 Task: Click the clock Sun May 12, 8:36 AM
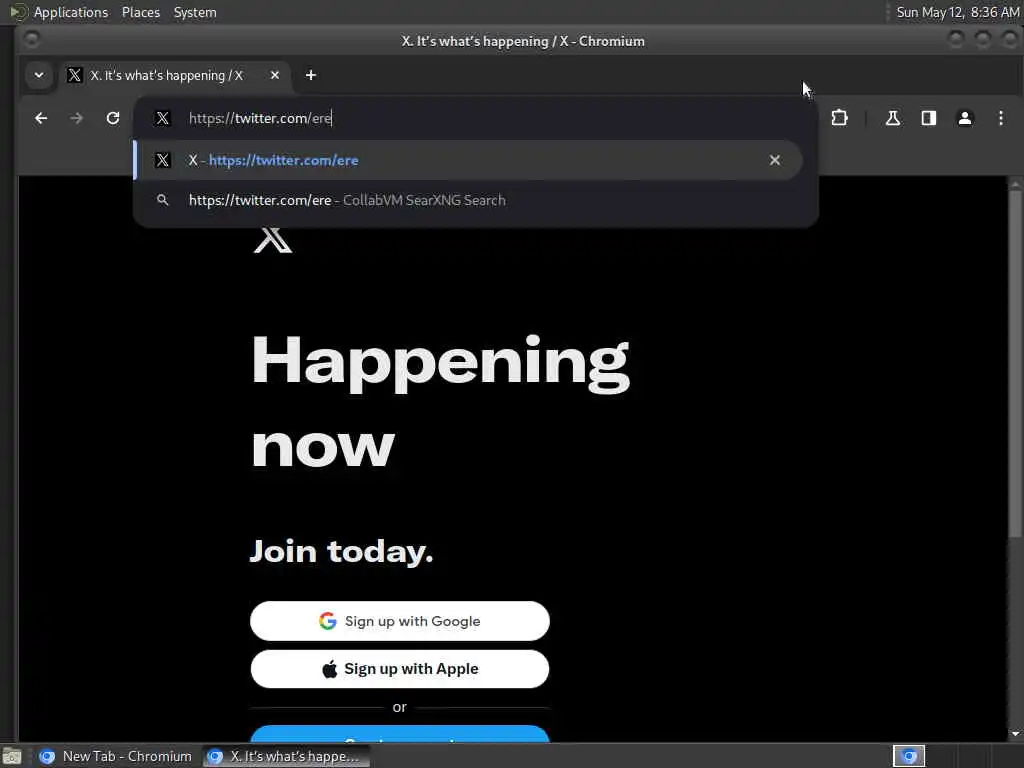point(957,12)
